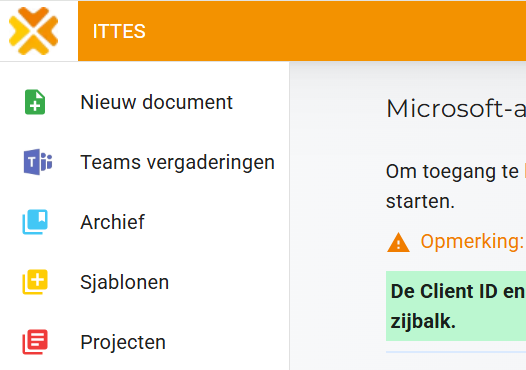Click the orange warning triangle icon

click(x=398, y=242)
